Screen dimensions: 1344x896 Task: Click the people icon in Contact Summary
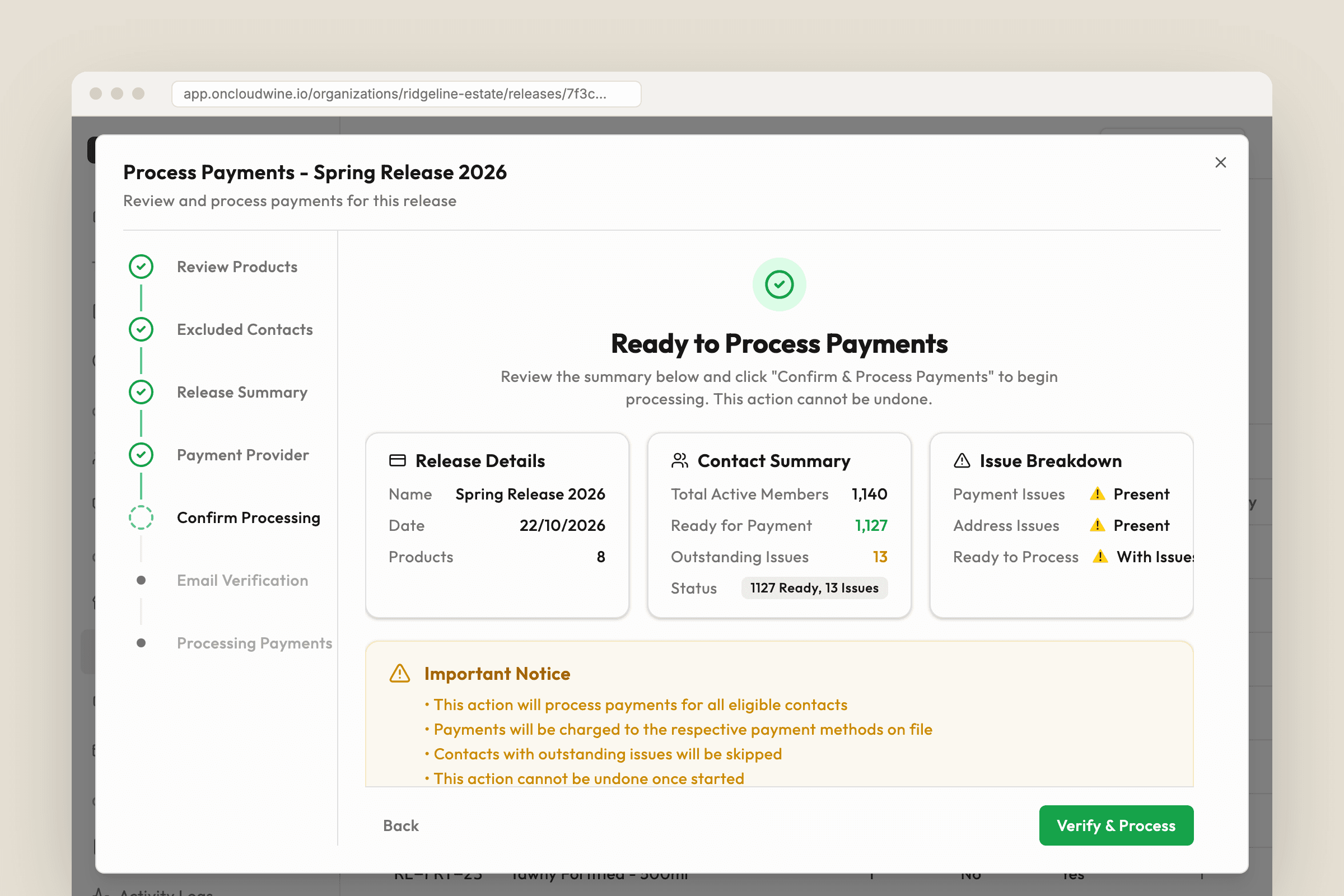[x=679, y=460]
